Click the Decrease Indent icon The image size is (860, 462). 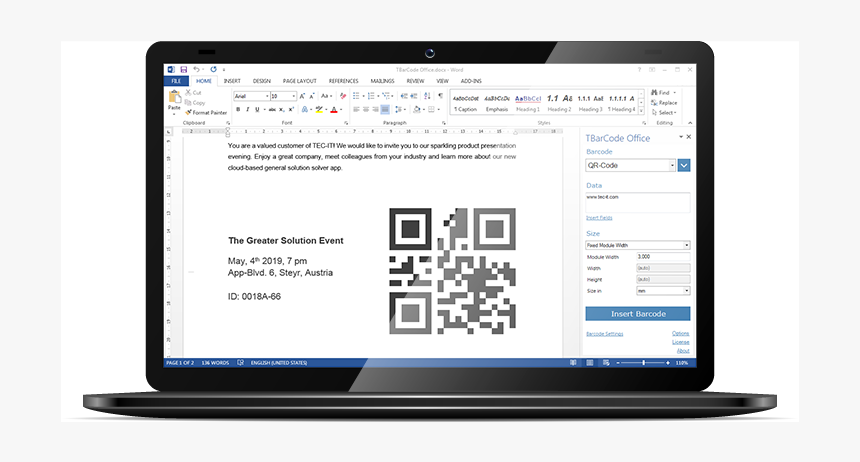[404, 96]
